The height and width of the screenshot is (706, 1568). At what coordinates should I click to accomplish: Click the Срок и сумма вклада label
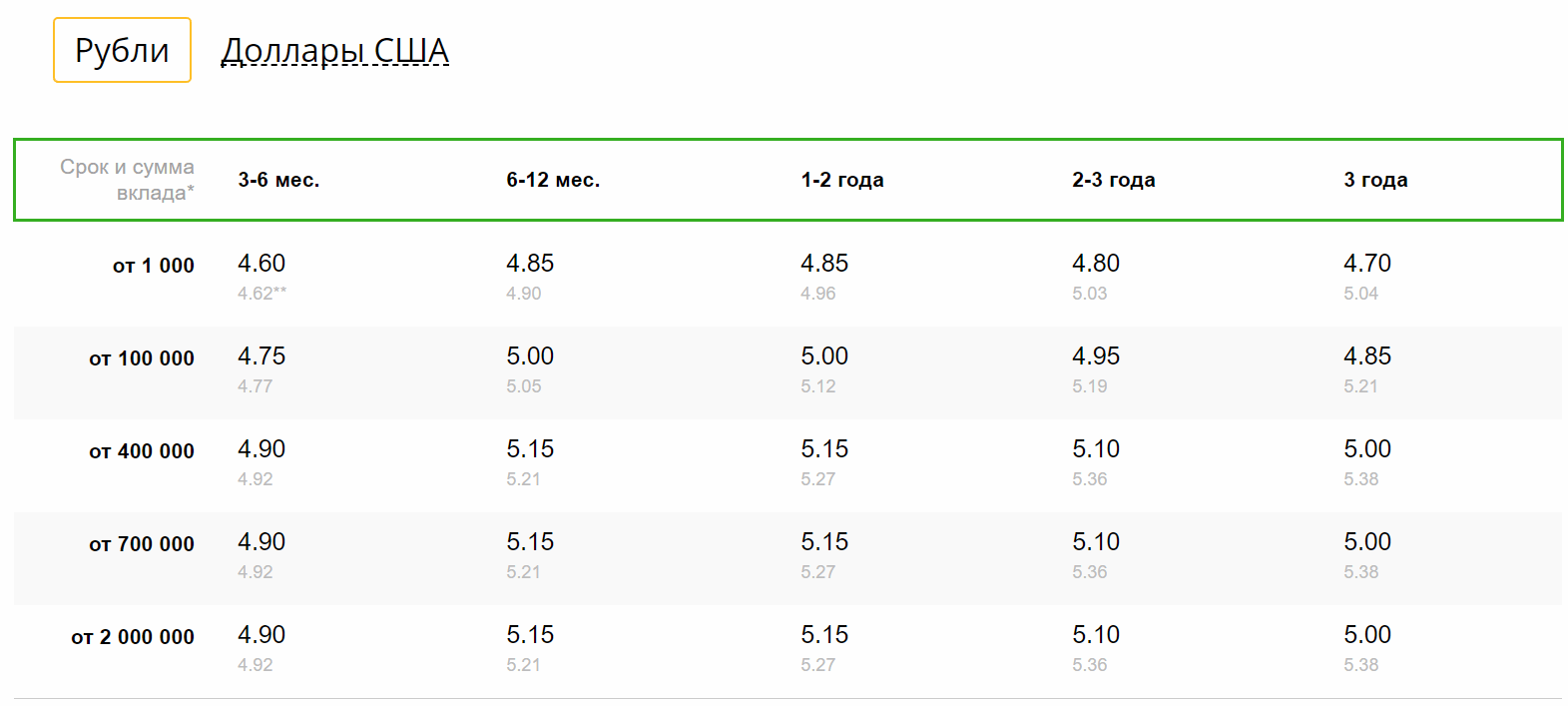pyautogui.click(x=127, y=180)
